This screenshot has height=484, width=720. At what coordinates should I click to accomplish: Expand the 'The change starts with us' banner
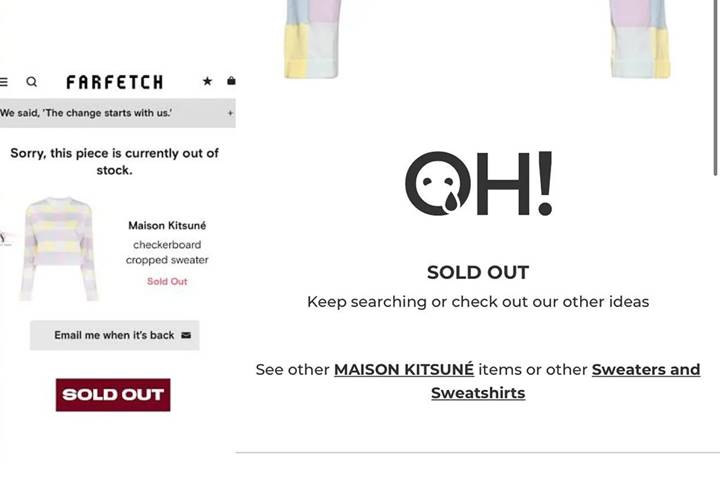(x=231, y=113)
